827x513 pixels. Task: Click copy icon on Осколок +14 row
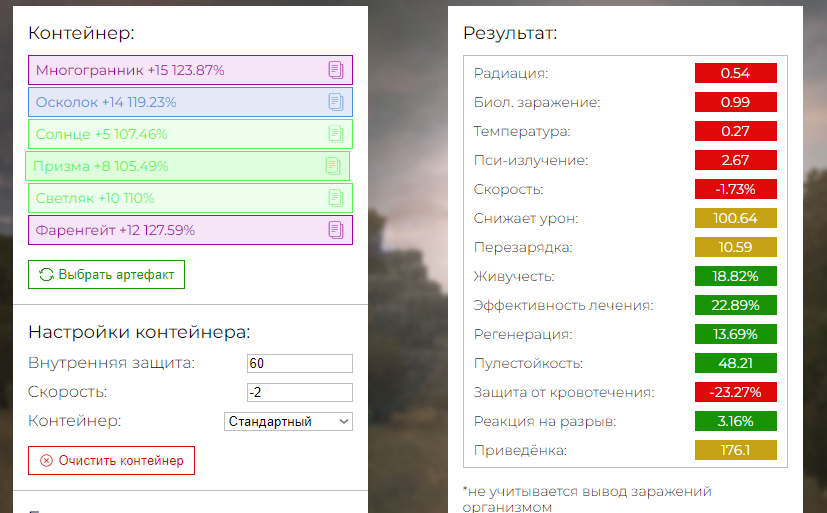[336, 102]
